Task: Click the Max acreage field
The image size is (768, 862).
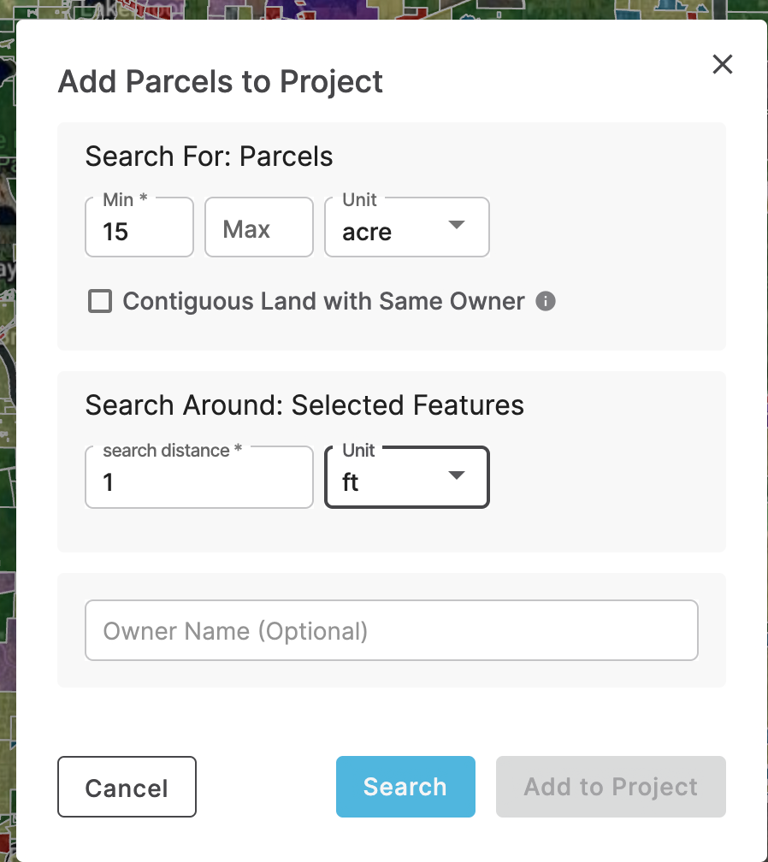Action: tap(258, 227)
